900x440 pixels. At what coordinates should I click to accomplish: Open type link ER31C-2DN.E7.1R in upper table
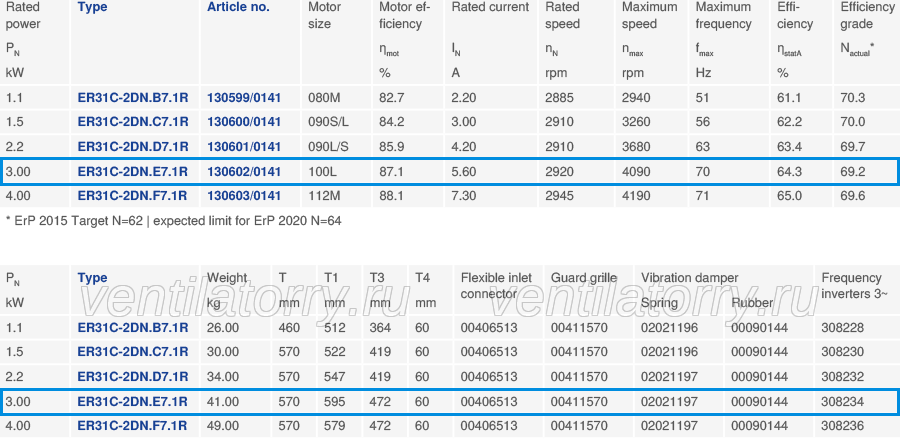pos(133,171)
